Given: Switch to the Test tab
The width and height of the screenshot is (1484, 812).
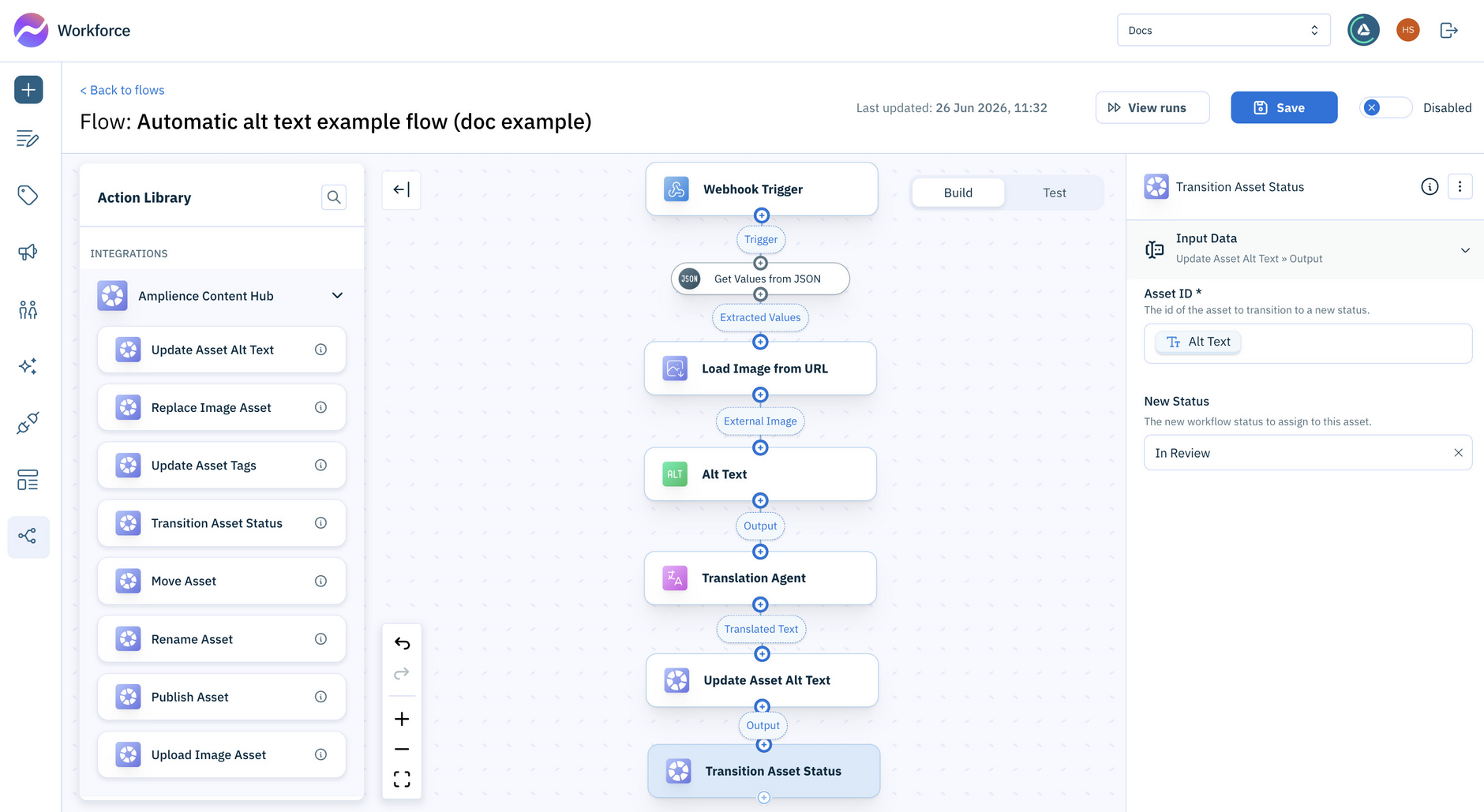Looking at the screenshot, I should 1054,193.
